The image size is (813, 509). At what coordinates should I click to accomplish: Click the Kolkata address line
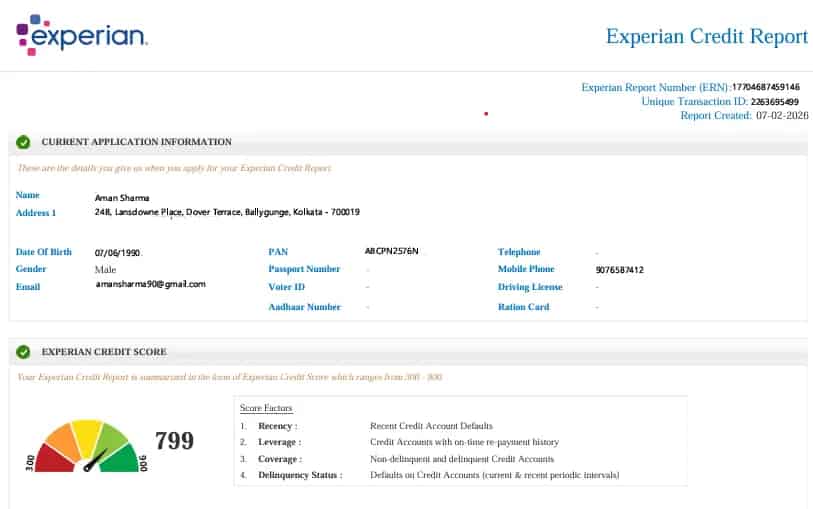pyautogui.click(x=227, y=212)
